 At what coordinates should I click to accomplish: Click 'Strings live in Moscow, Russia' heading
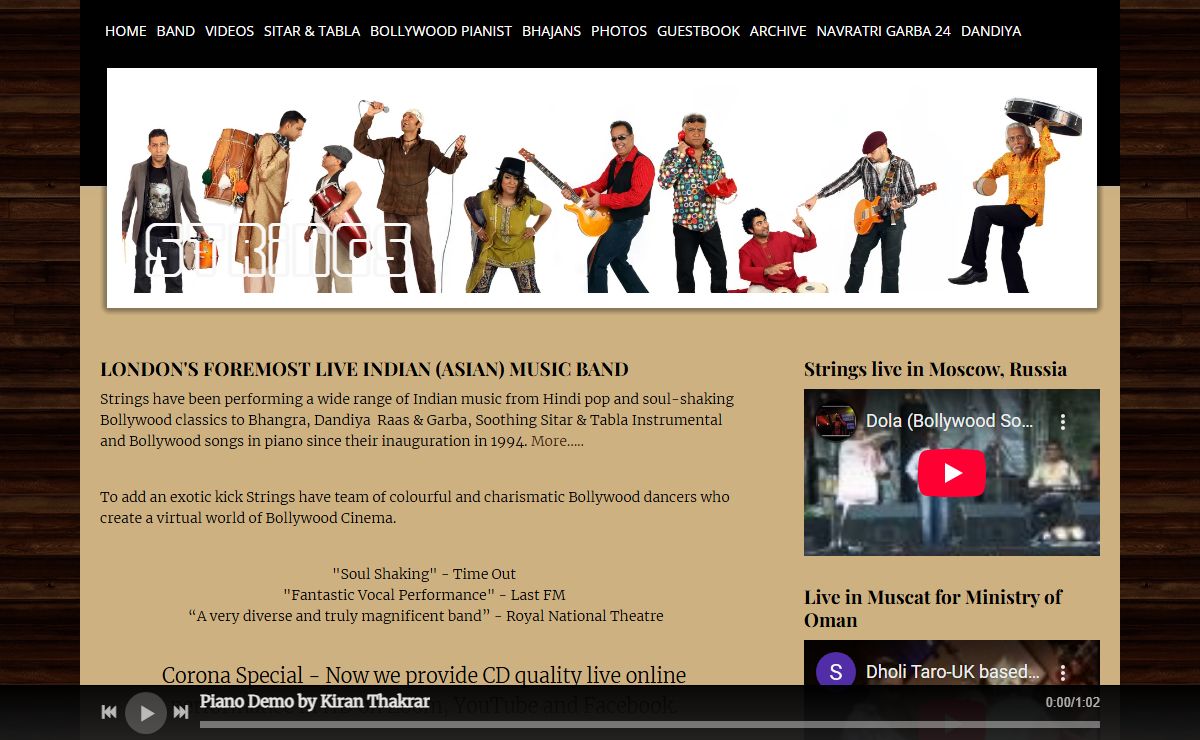click(935, 370)
